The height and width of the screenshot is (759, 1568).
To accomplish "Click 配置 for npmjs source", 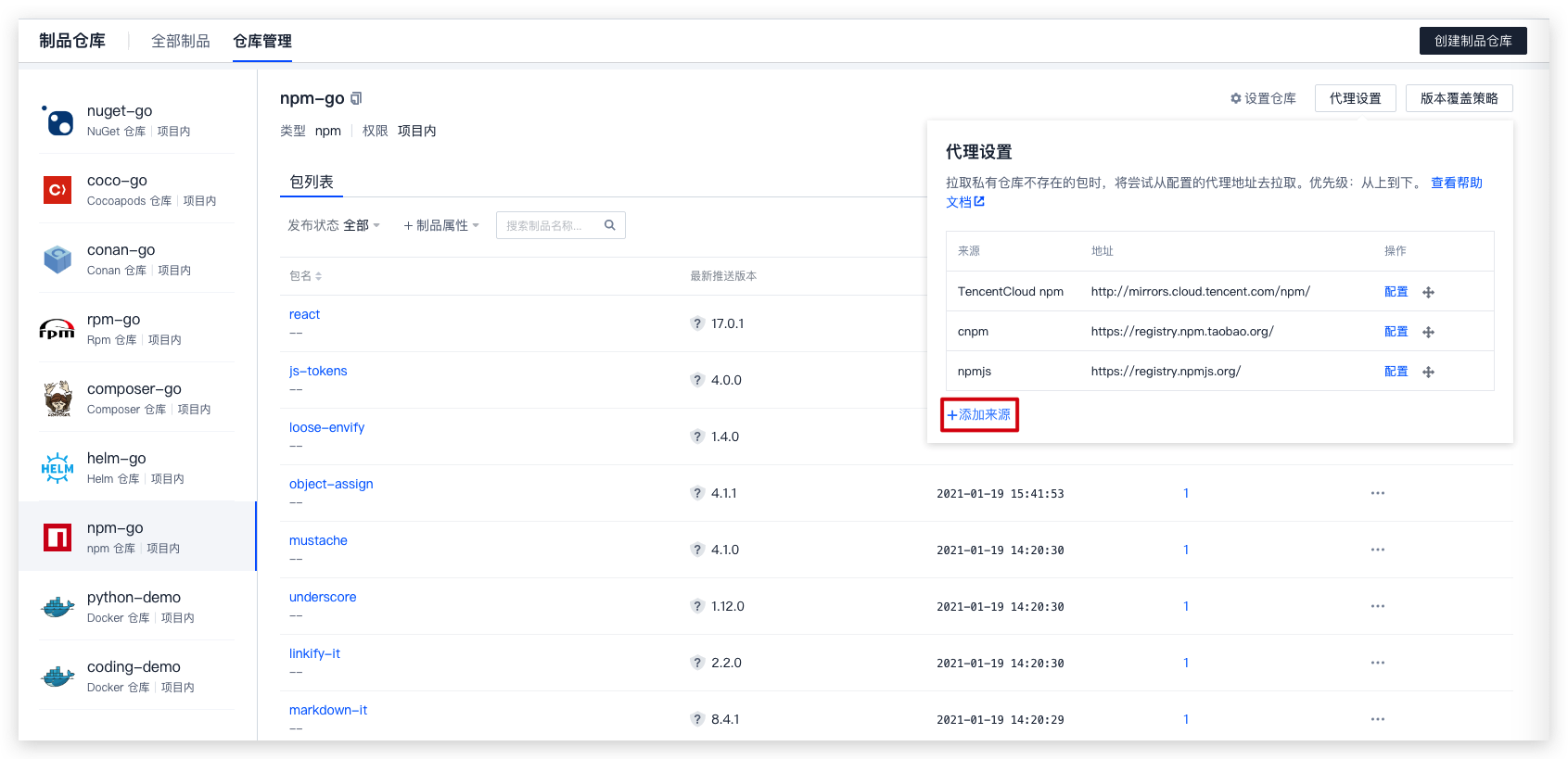I will [x=1396, y=372].
